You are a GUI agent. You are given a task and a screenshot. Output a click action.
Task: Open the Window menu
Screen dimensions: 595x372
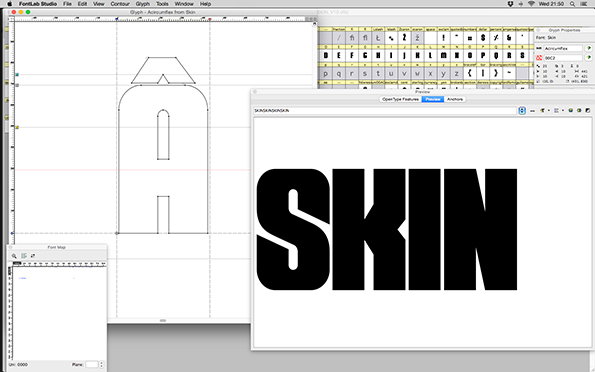tap(184, 4)
